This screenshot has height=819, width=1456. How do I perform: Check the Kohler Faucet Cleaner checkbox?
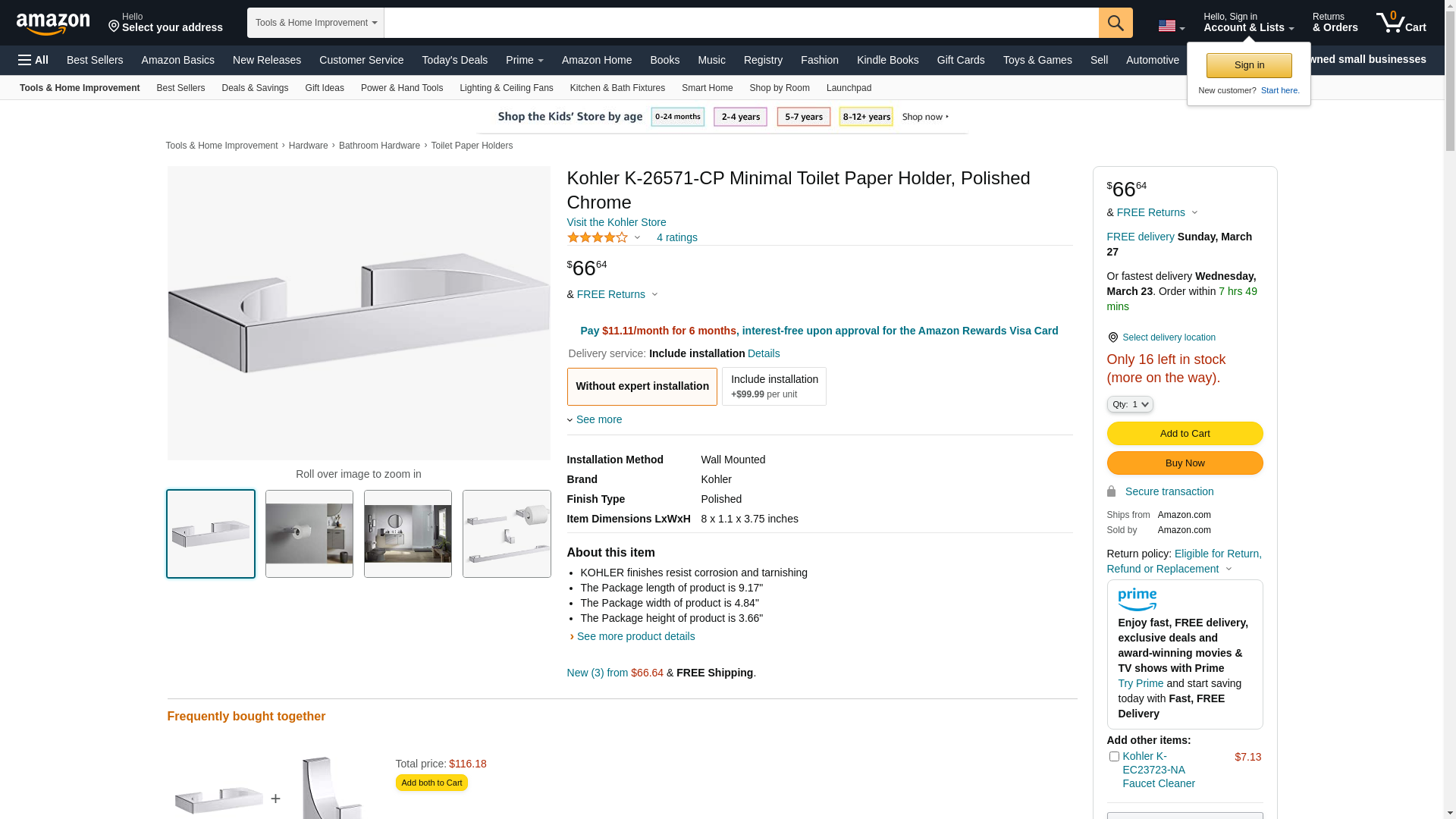click(x=1114, y=756)
